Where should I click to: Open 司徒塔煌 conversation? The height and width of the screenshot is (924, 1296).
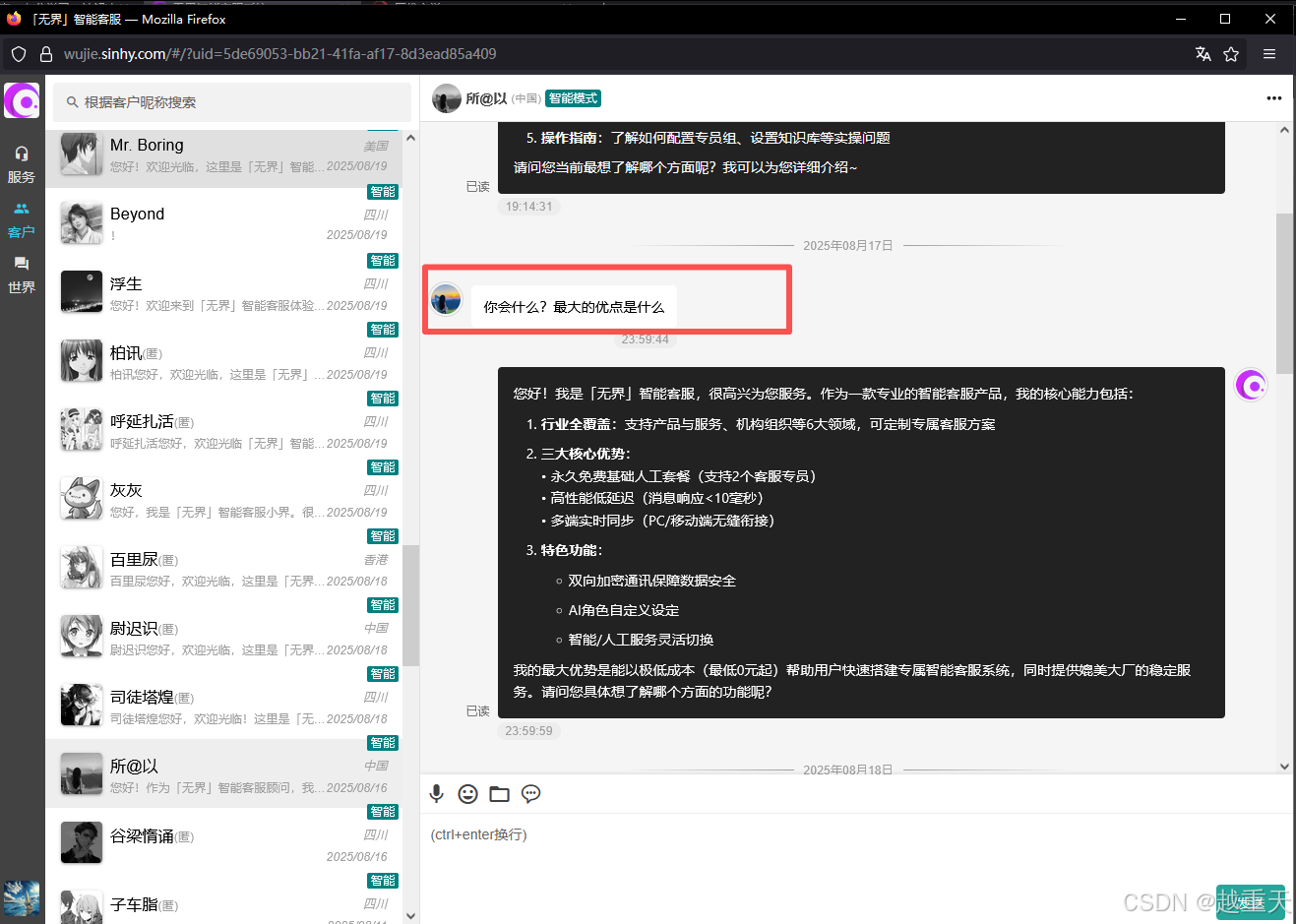coord(223,707)
